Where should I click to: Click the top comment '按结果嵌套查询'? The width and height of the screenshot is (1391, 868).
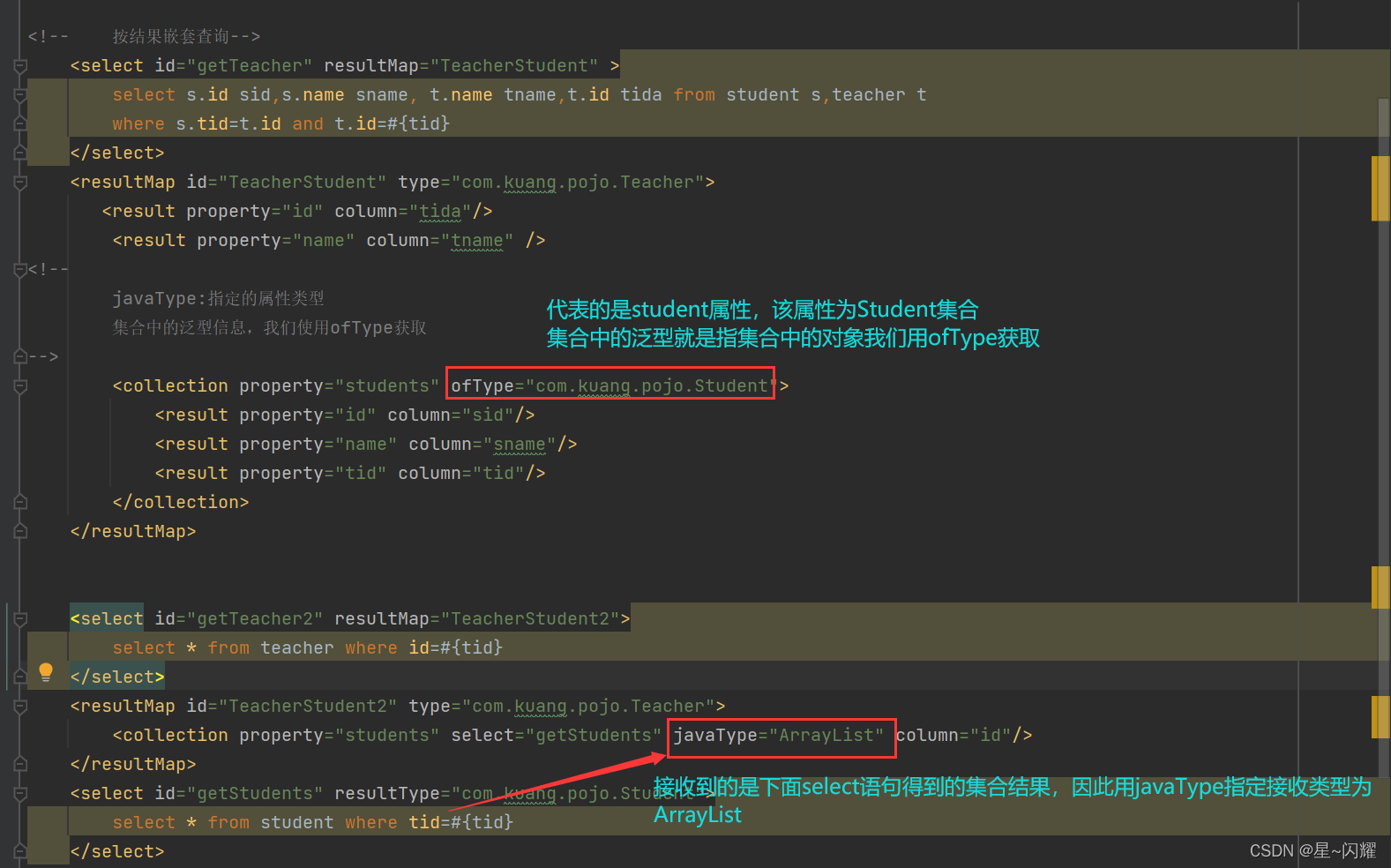click(170, 37)
